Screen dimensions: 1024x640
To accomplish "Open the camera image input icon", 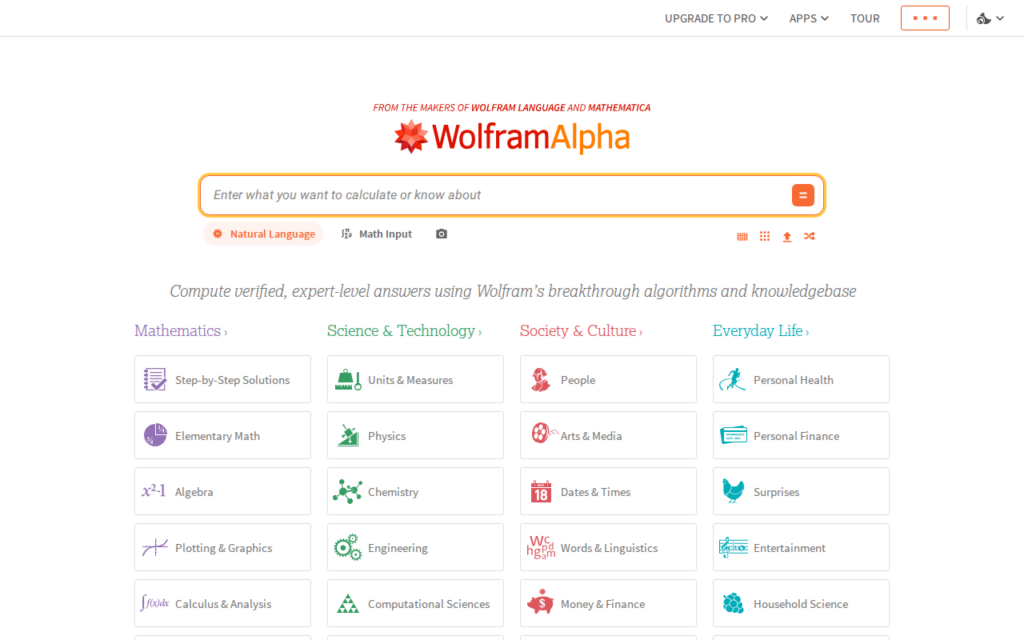I will coord(441,234).
